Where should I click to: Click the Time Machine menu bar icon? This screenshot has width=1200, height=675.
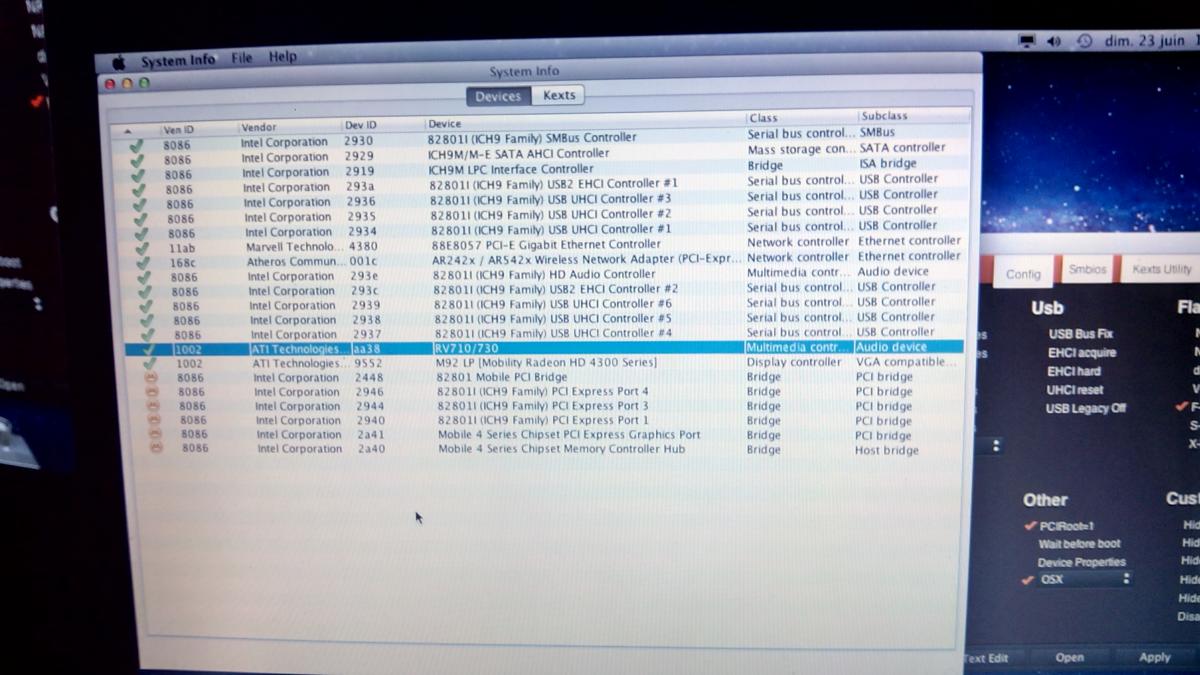coord(1085,41)
